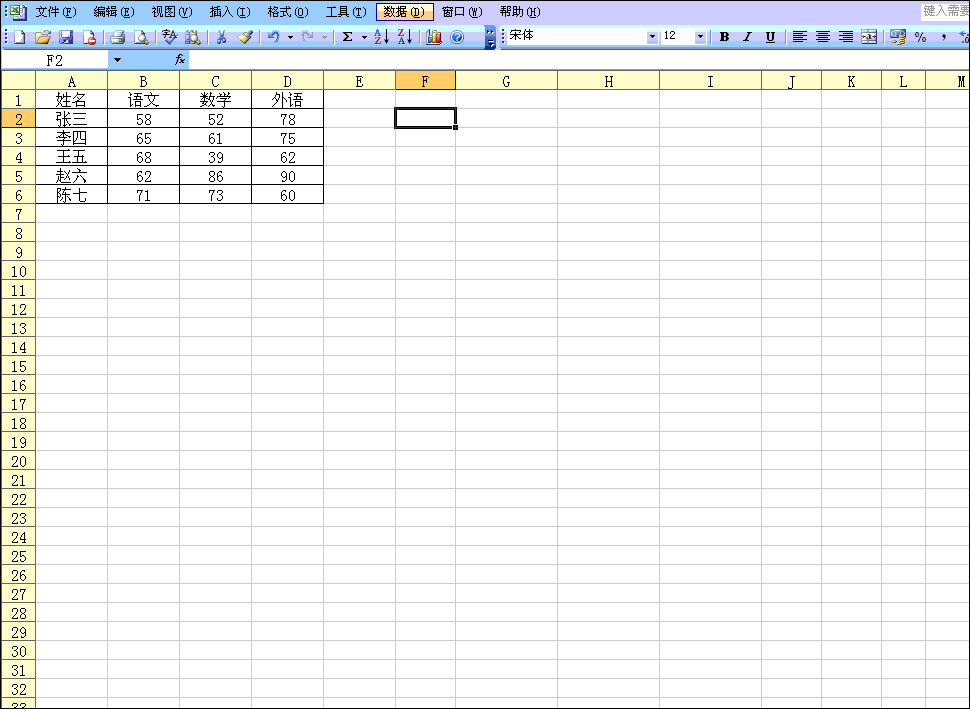Screen dimensions: 970x709
Task: Toggle Bold formatting
Action: click(x=724, y=37)
